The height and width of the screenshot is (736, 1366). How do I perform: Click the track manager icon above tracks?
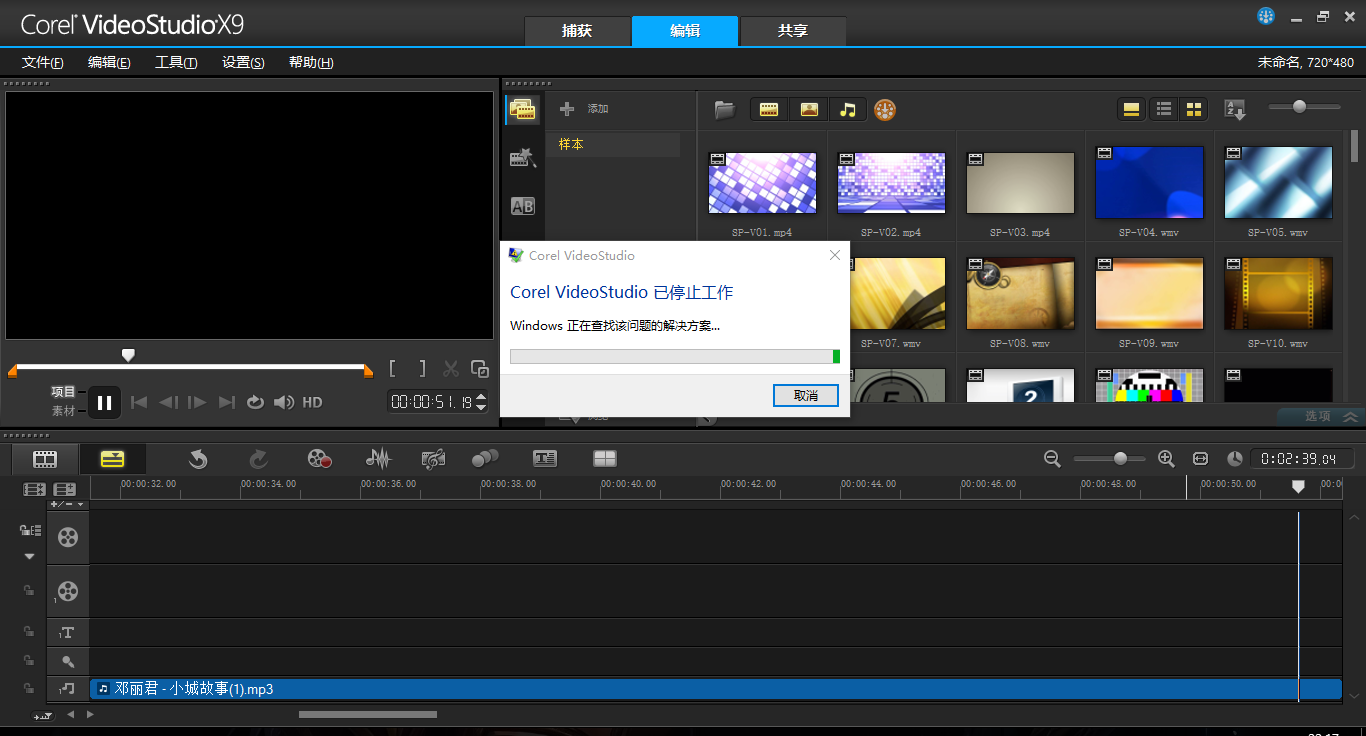point(65,489)
